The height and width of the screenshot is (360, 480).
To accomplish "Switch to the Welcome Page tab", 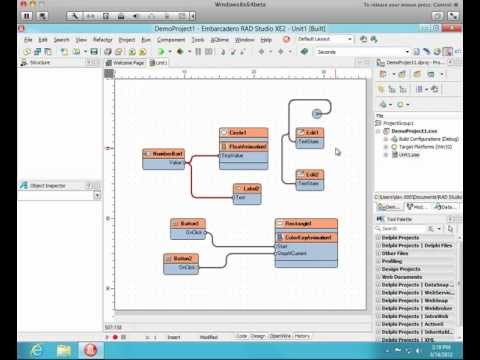I will tap(125, 63).
